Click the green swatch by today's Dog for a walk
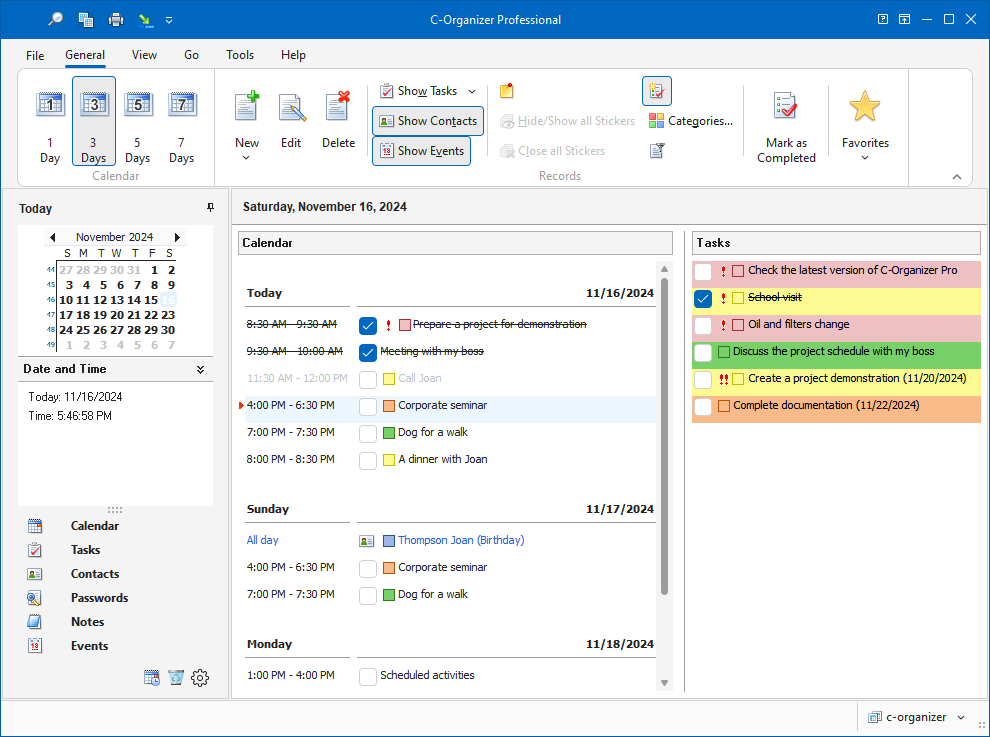 click(x=389, y=433)
